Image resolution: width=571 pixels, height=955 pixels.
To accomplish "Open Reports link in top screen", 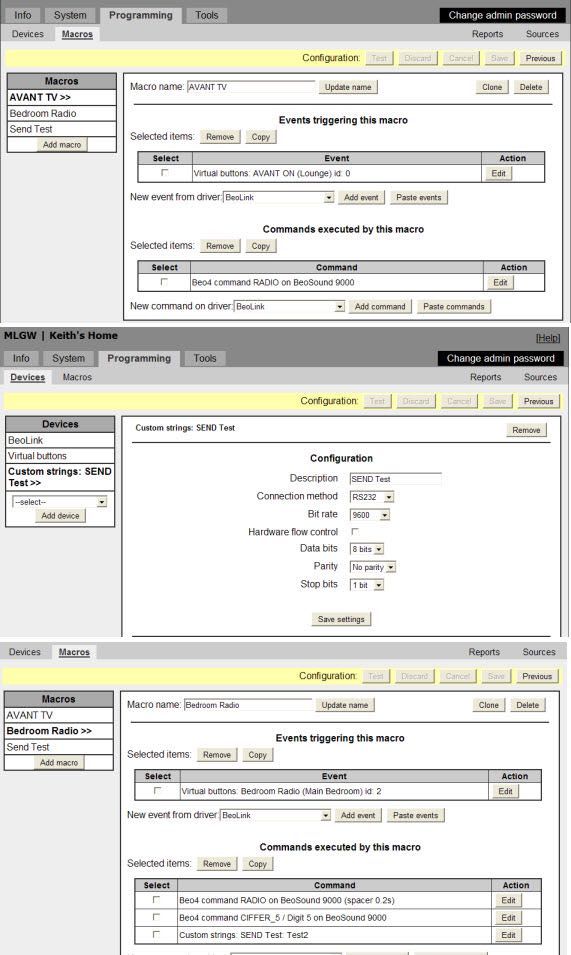I will 488,34.
